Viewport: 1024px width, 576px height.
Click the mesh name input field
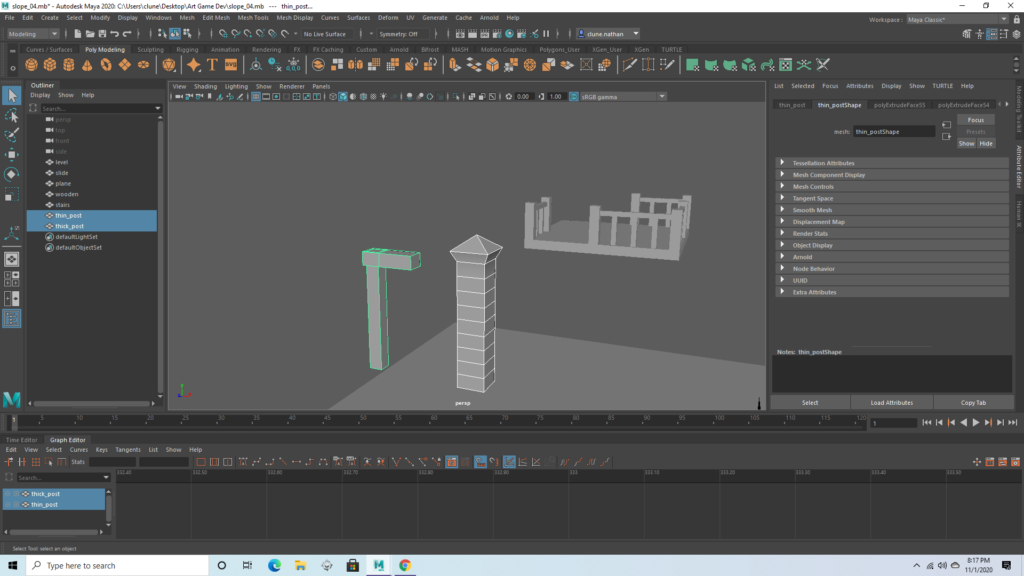893,131
